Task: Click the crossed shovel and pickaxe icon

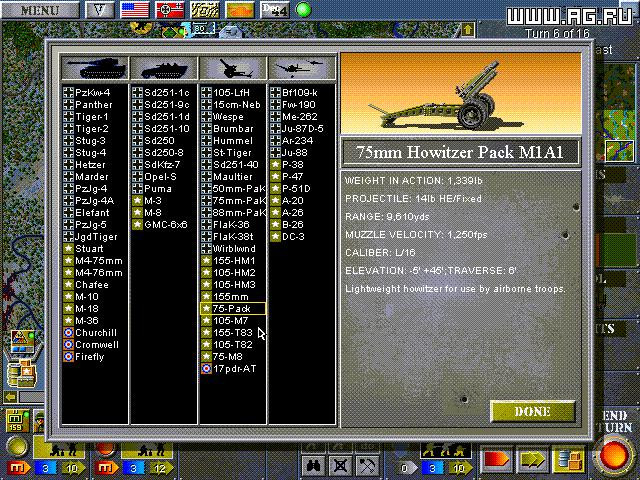Action: 367,465
